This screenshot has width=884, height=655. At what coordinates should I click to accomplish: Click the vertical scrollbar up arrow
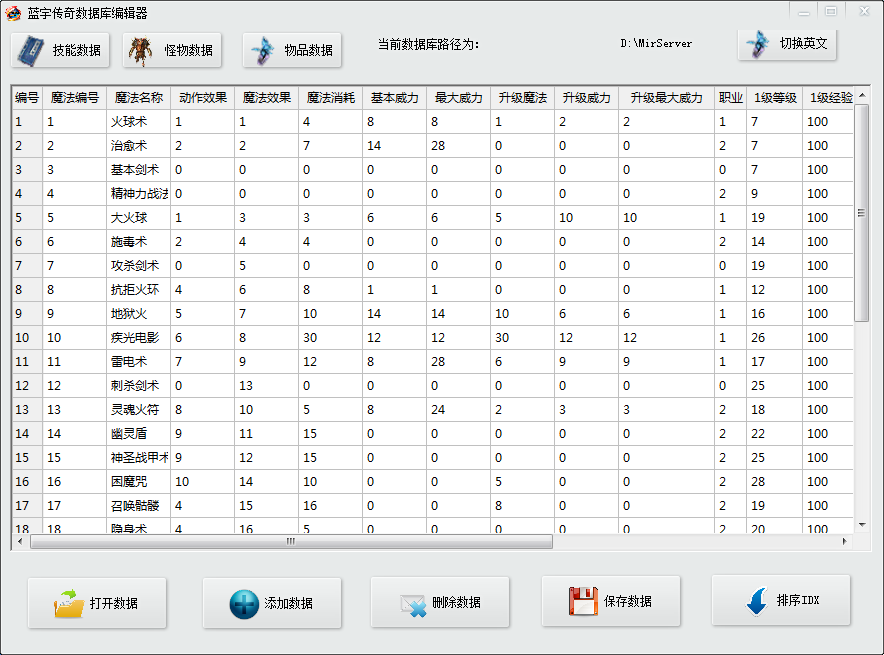(862, 95)
